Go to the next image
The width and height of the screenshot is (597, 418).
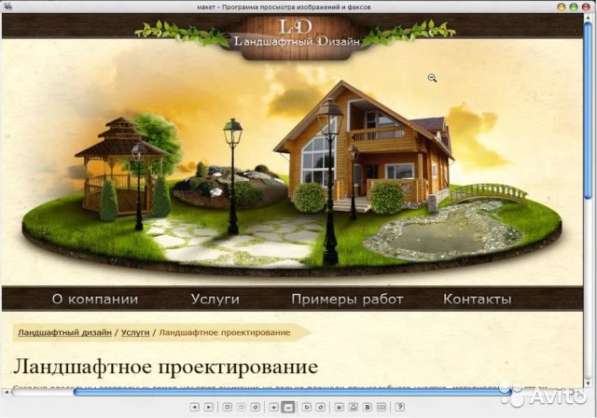tap(209, 407)
